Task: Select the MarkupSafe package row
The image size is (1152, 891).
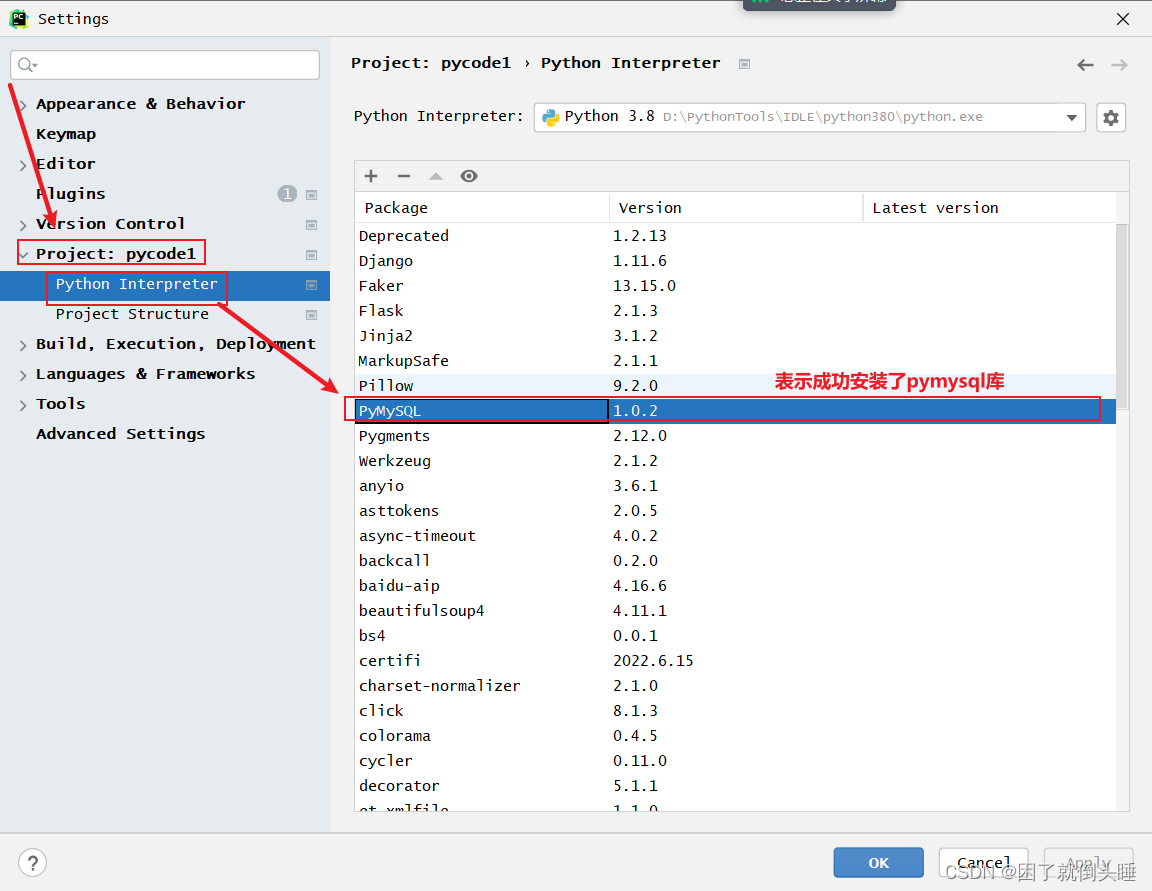Action: (x=735, y=361)
